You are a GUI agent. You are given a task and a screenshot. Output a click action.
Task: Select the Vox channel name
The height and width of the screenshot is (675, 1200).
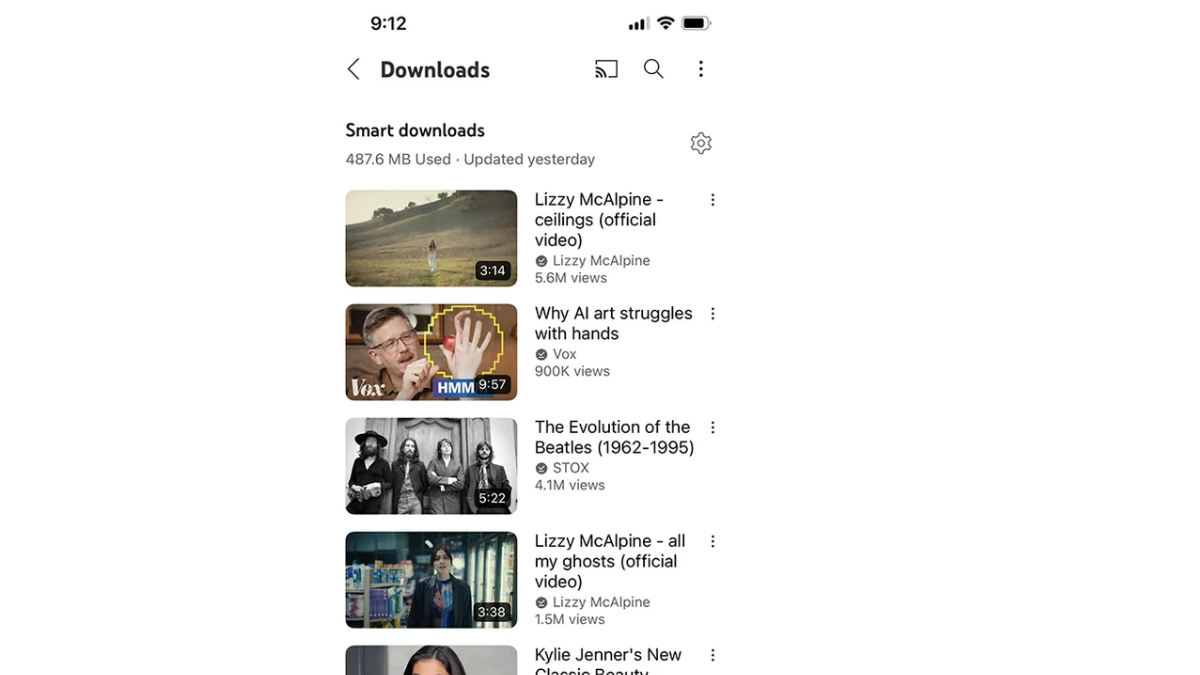[563, 353]
